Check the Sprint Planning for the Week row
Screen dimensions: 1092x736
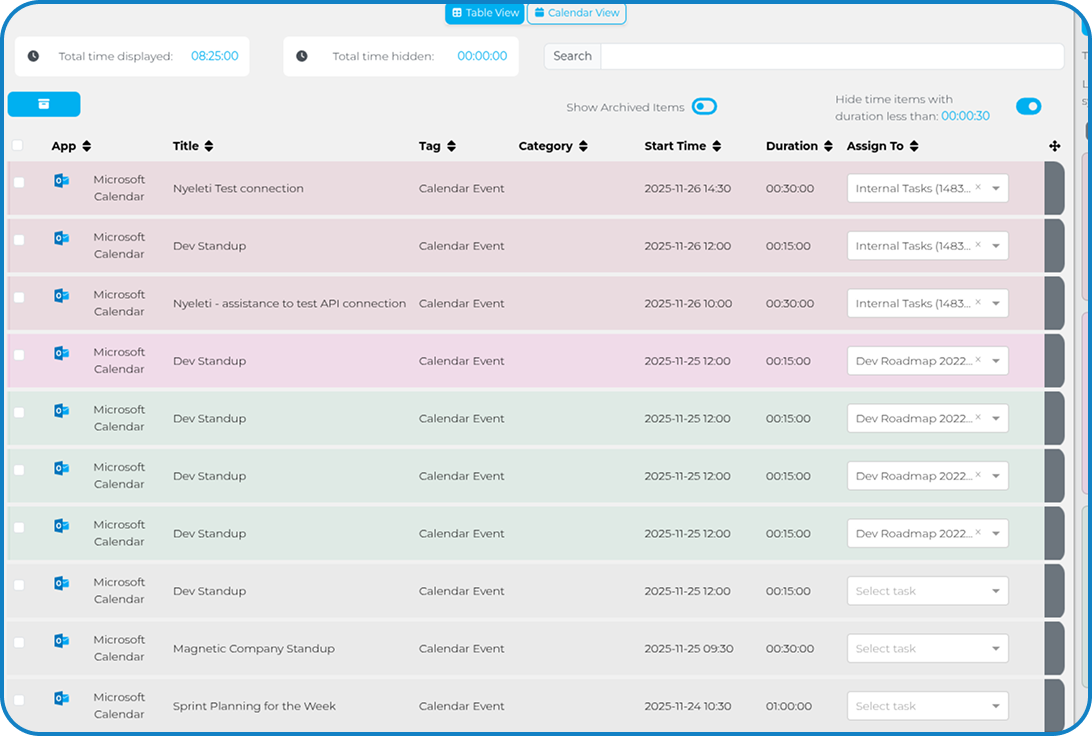click(19, 700)
